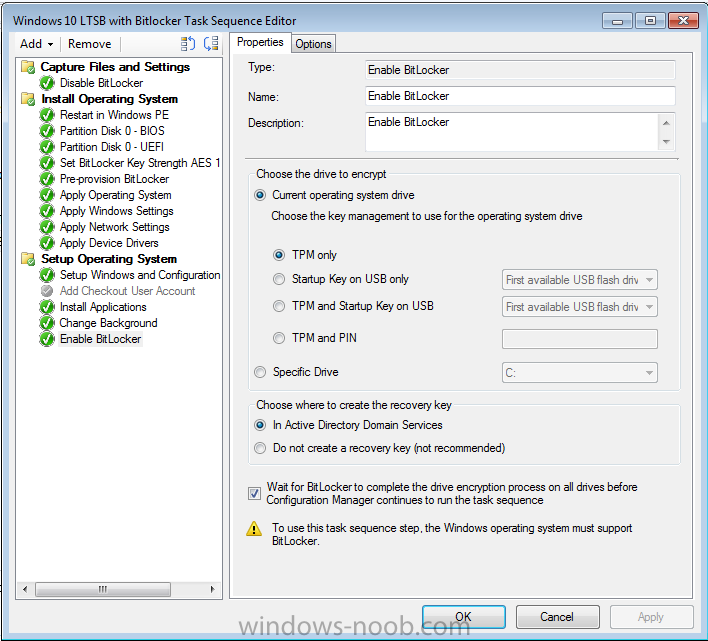Click check icon beside Change Background
Screen dimensions: 708x641
[x=47, y=323]
